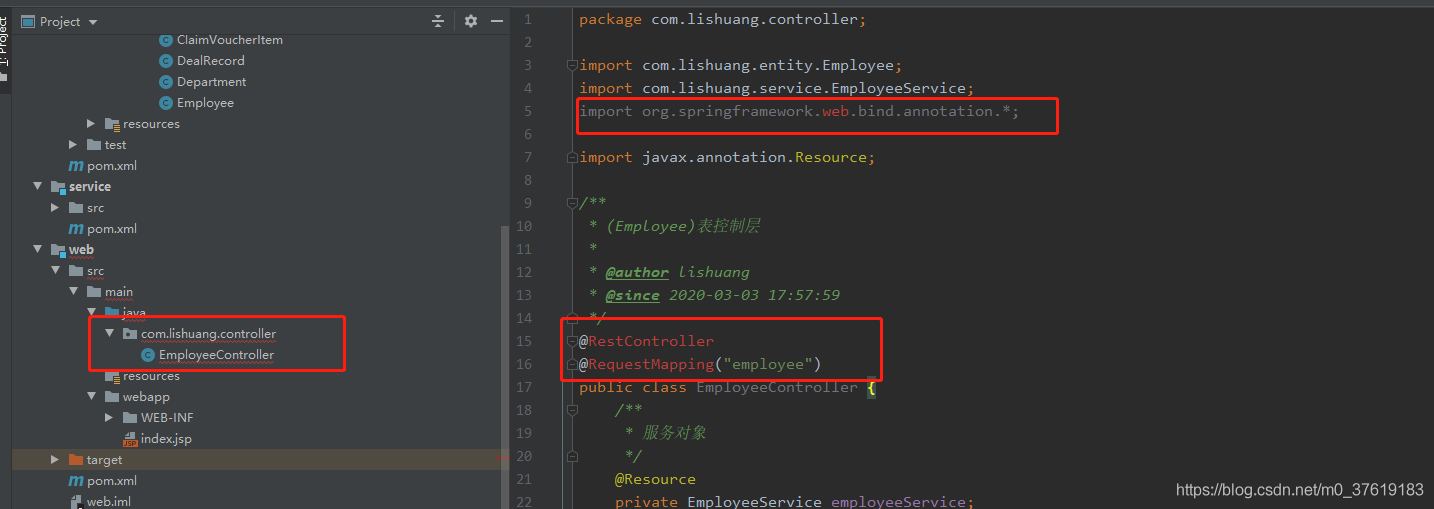This screenshot has width=1434, height=509.
Task: Click the orange target folder icon
Action: (76, 460)
